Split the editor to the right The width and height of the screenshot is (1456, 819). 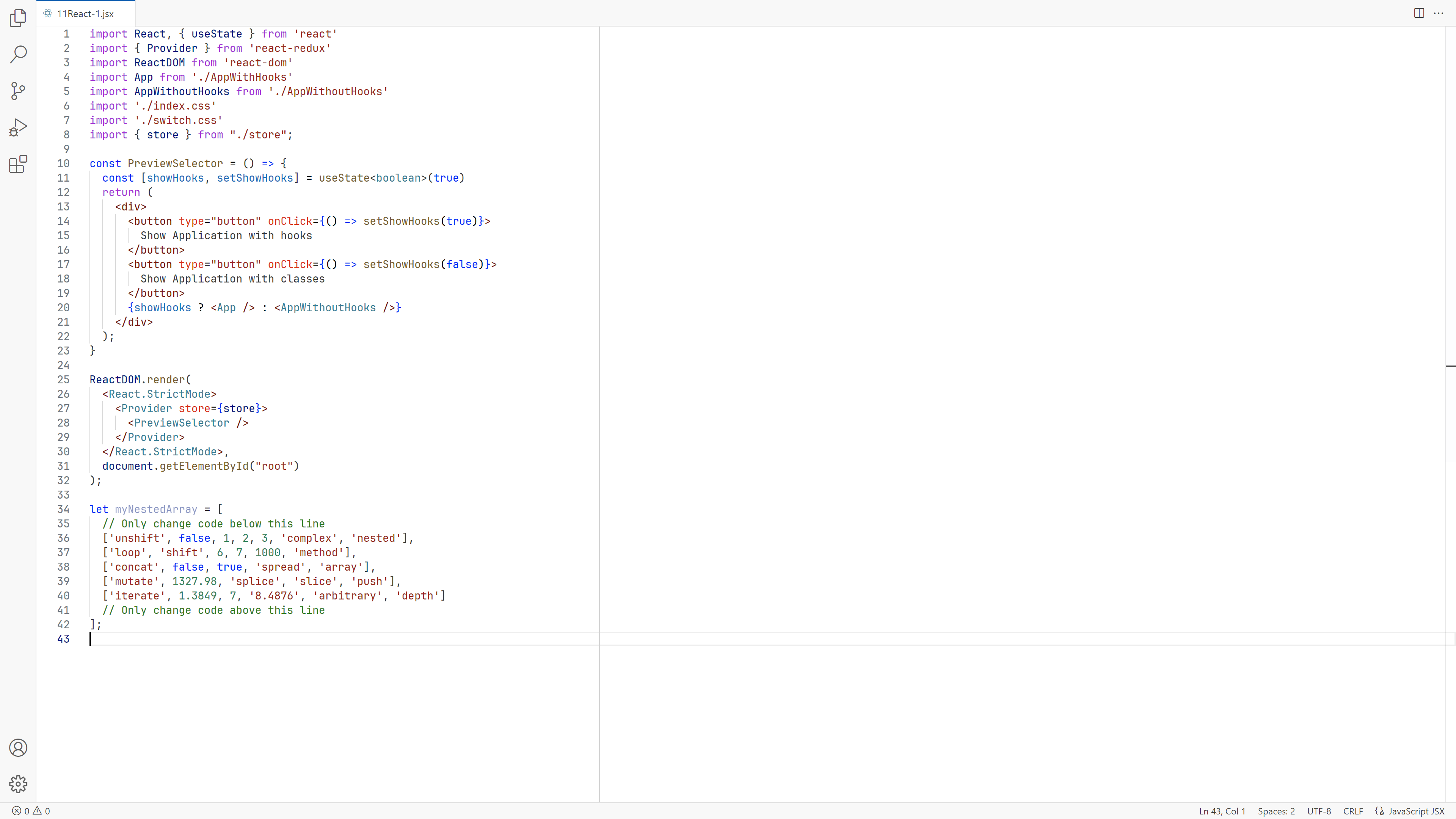click(x=1419, y=13)
